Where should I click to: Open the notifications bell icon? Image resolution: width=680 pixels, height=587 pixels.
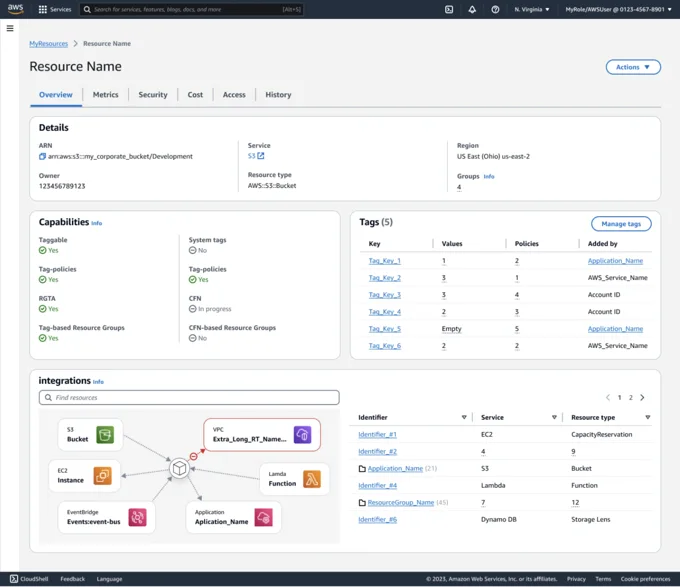pyautogui.click(x=472, y=9)
